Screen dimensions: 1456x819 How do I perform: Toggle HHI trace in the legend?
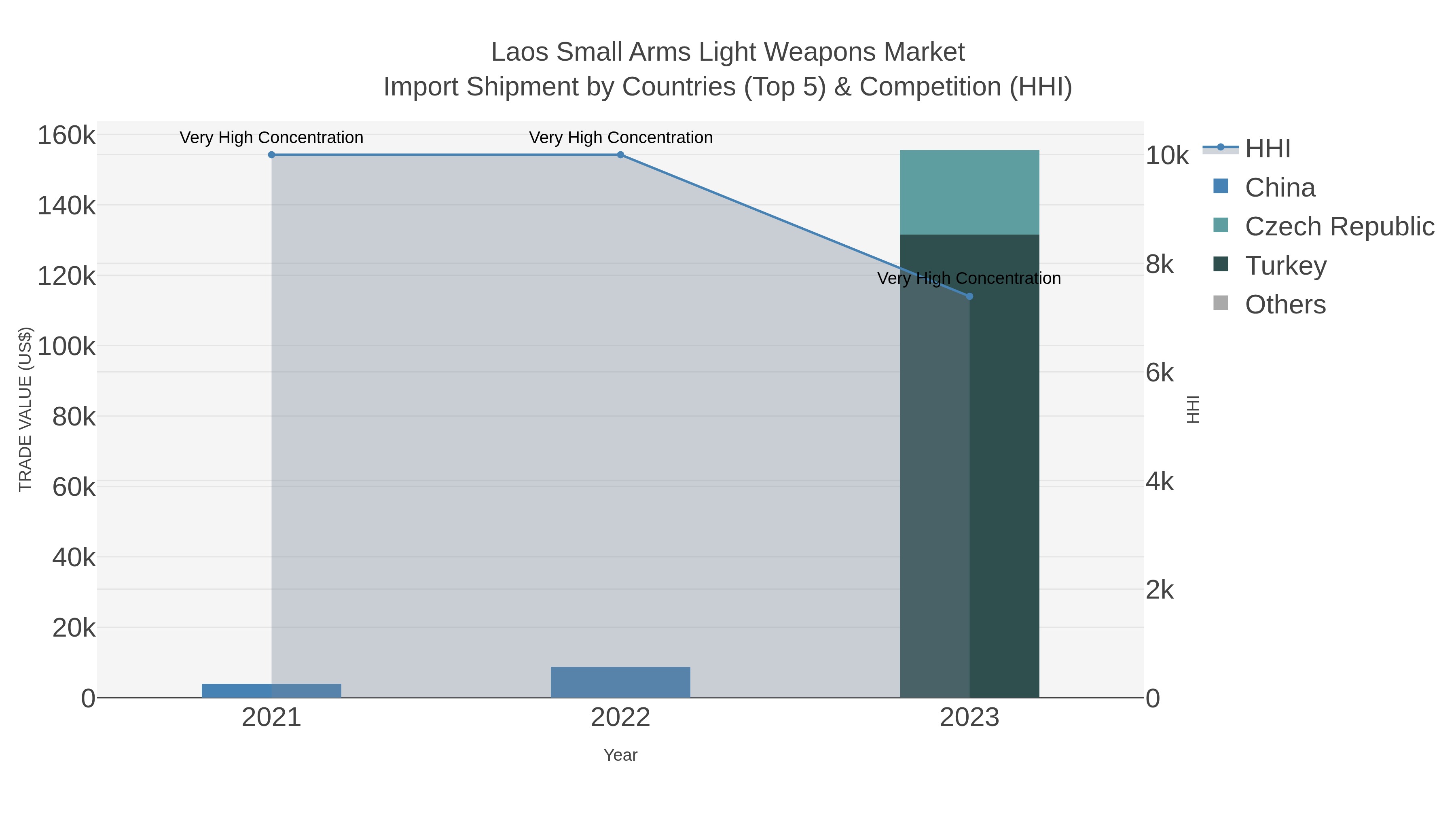click(x=1247, y=149)
